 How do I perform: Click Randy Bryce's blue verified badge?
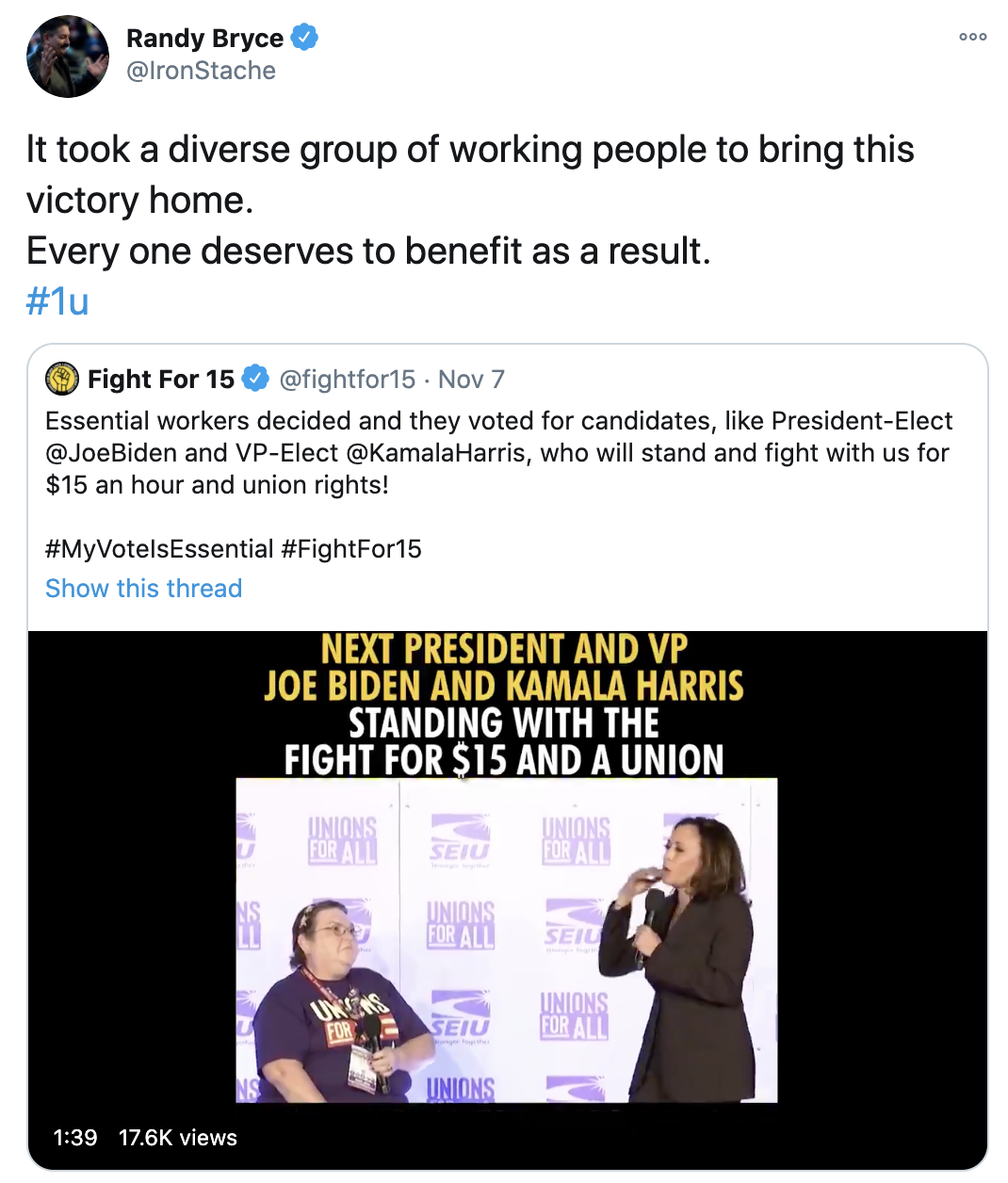tap(303, 38)
